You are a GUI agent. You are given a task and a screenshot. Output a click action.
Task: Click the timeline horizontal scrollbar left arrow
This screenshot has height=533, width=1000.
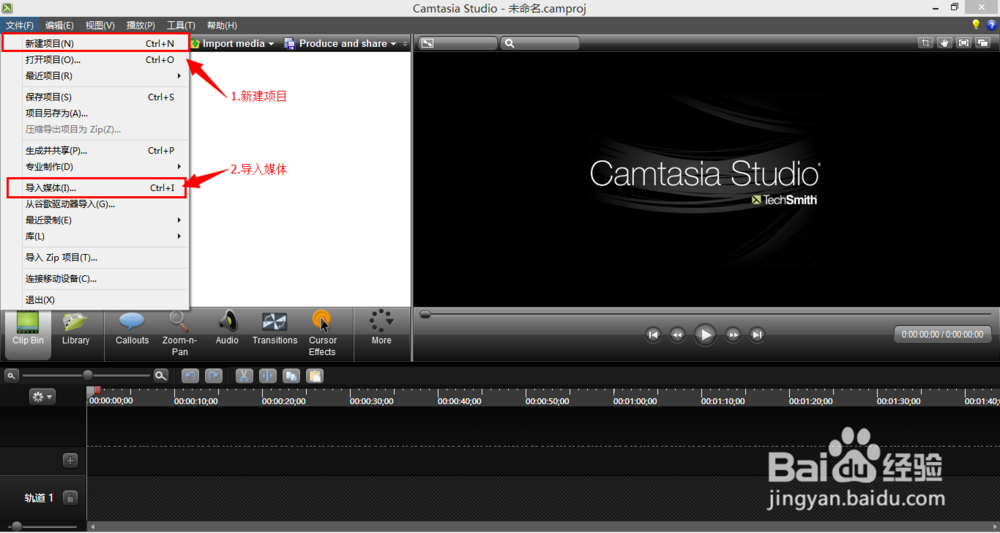point(93,527)
